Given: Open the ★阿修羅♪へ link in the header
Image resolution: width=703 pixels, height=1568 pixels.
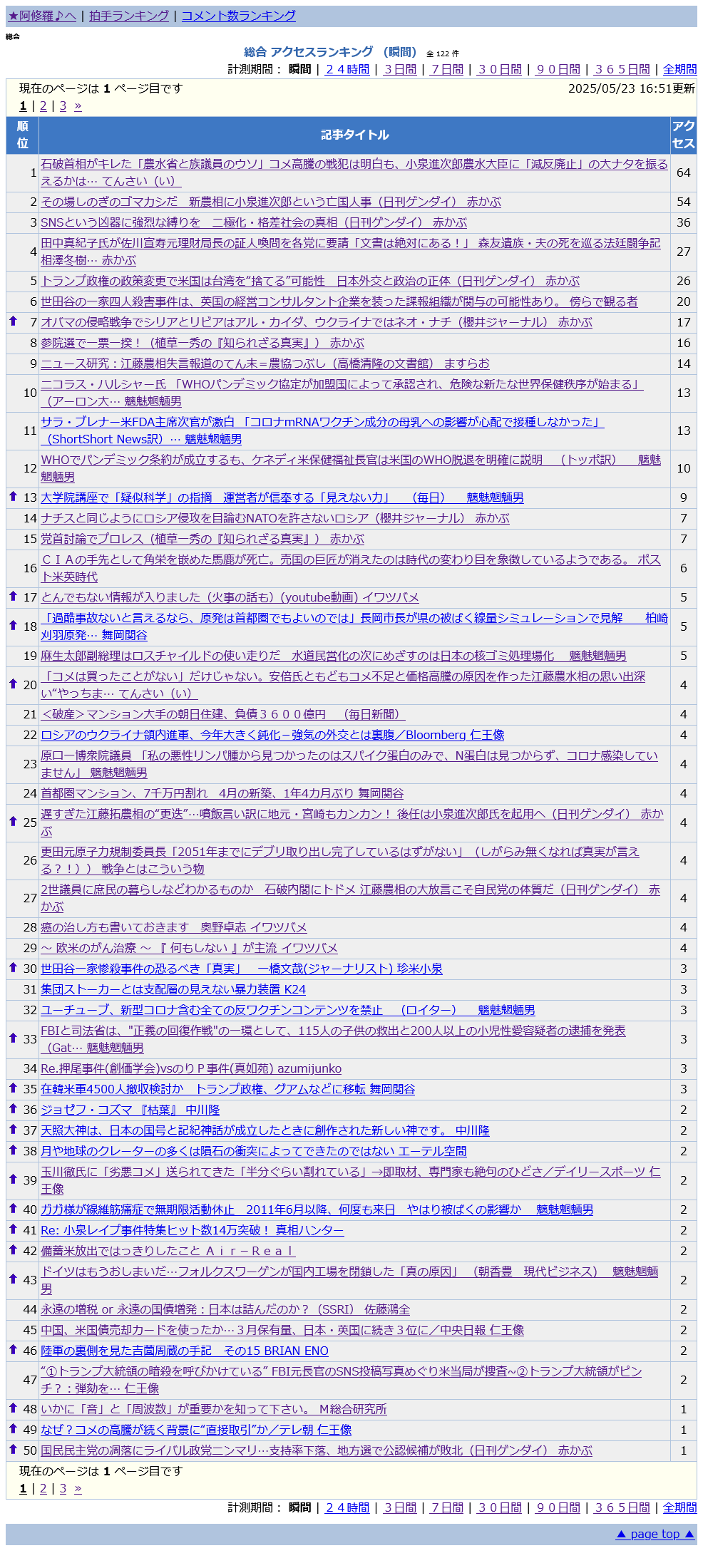Looking at the screenshot, I should 42,16.
